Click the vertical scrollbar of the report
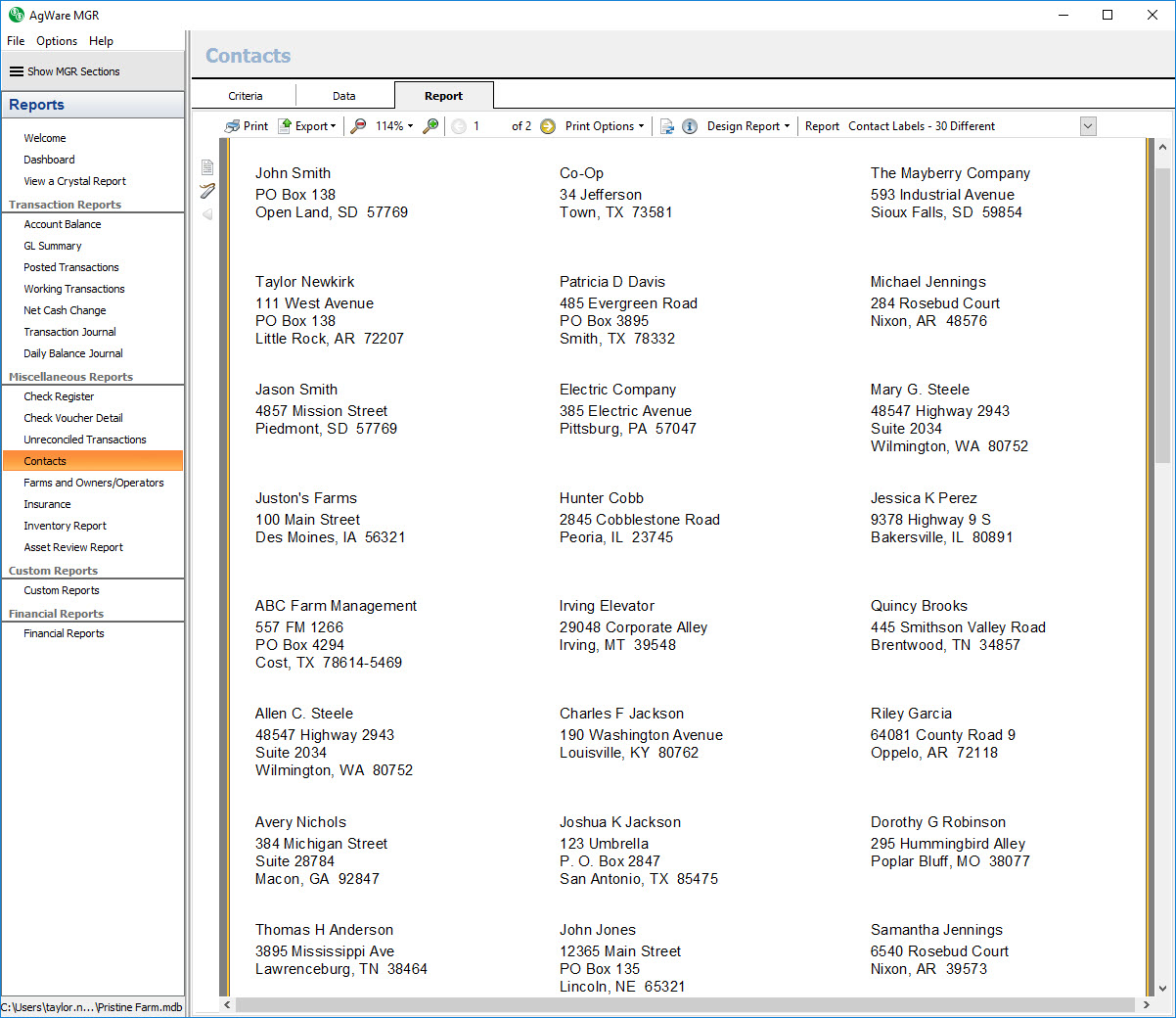The height and width of the screenshot is (1018, 1176). pyautogui.click(x=1162, y=313)
